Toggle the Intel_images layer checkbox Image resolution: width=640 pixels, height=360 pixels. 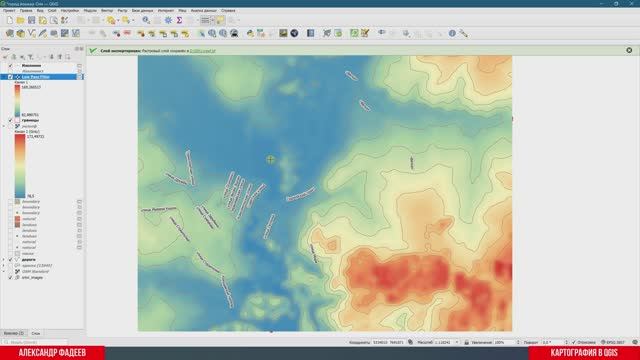(11, 277)
